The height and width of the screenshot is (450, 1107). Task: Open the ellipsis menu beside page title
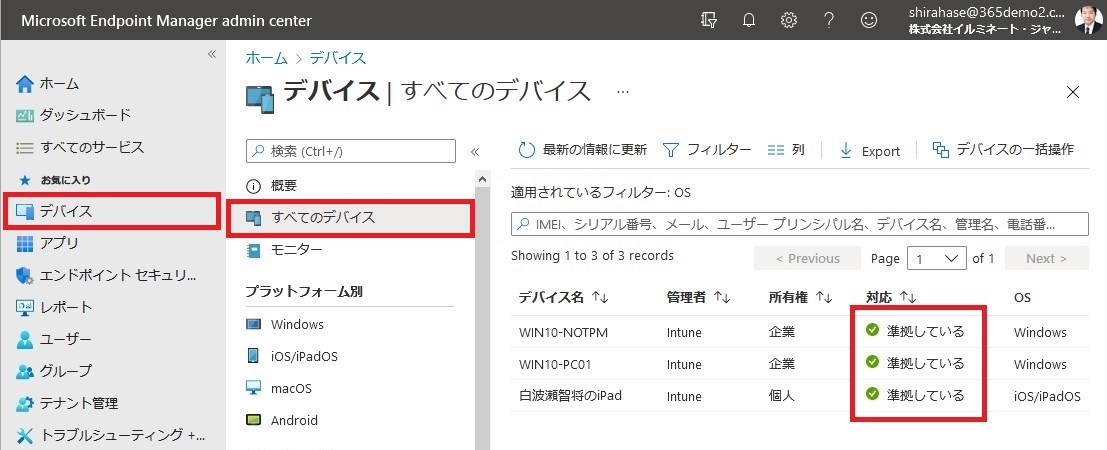(x=622, y=92)
